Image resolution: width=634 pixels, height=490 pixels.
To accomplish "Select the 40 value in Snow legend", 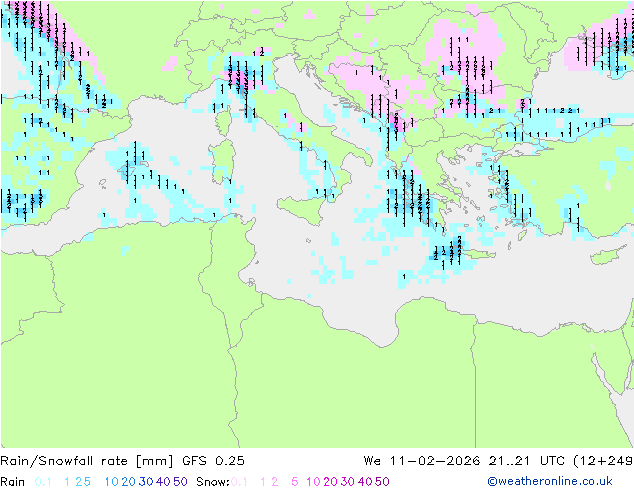I will [365, 482].
